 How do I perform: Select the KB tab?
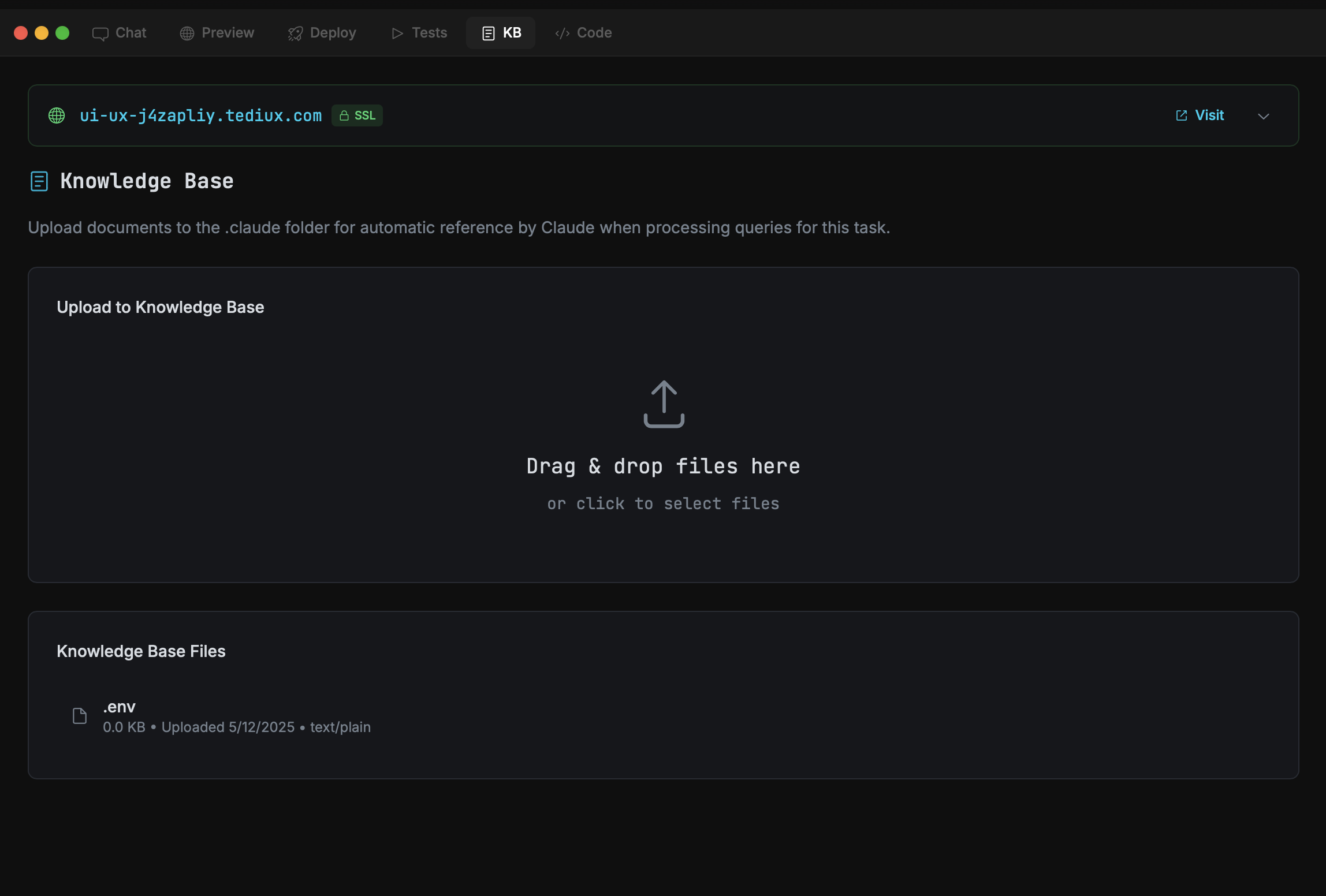point(501,33)
